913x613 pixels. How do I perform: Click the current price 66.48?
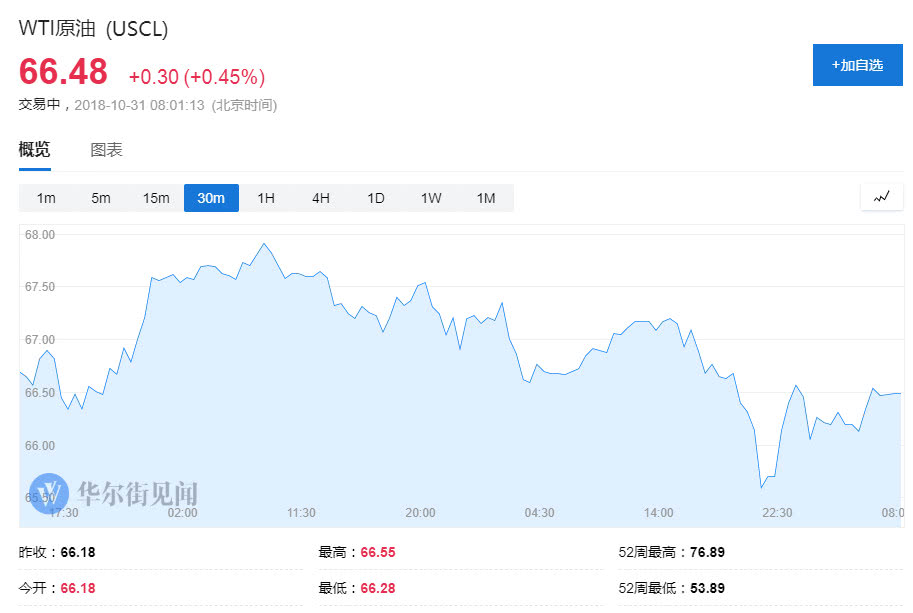(x=63, y=72)
